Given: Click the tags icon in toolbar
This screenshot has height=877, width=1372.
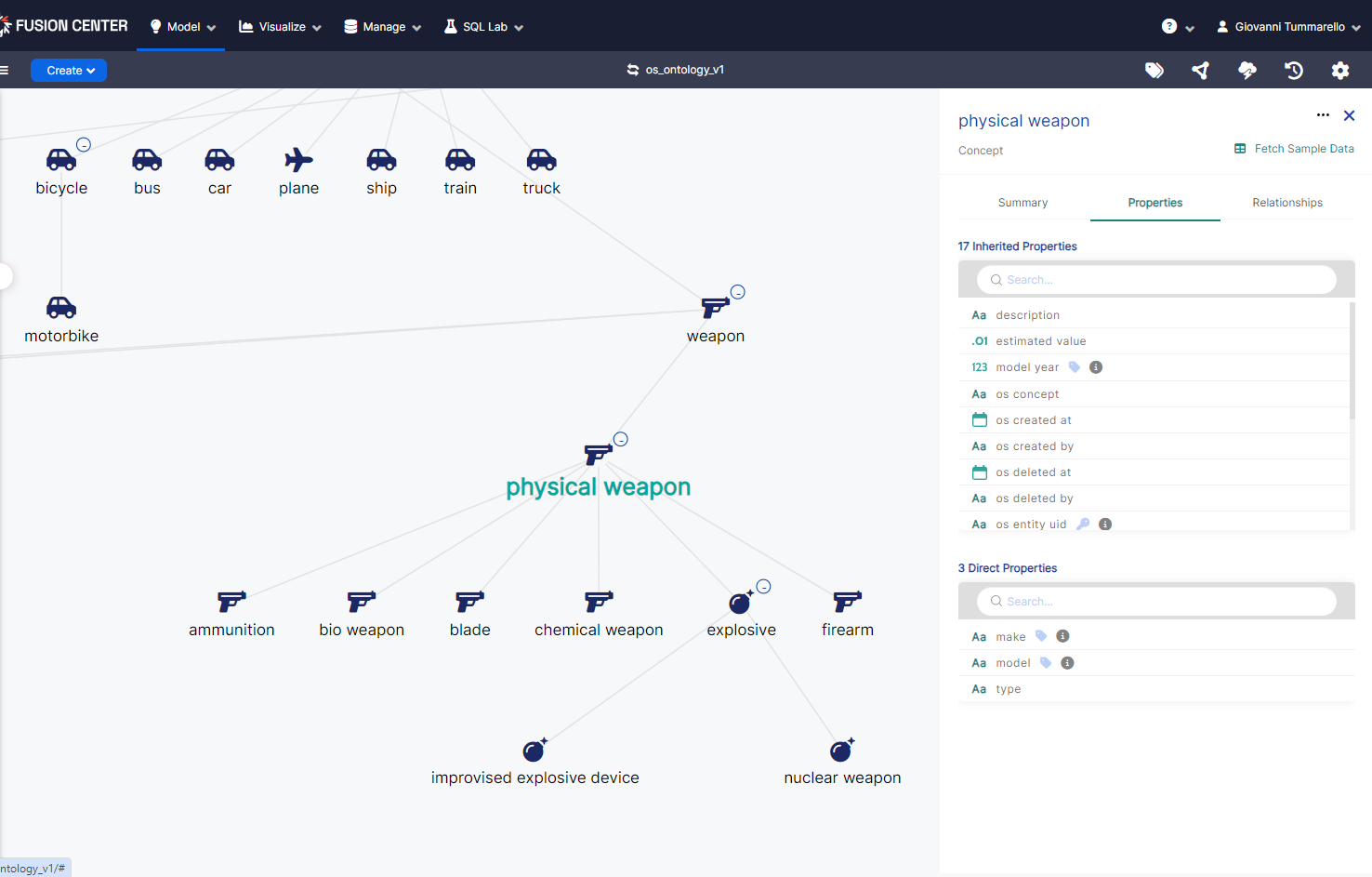Looking at the screenshot, I should tap(1154, 71).
